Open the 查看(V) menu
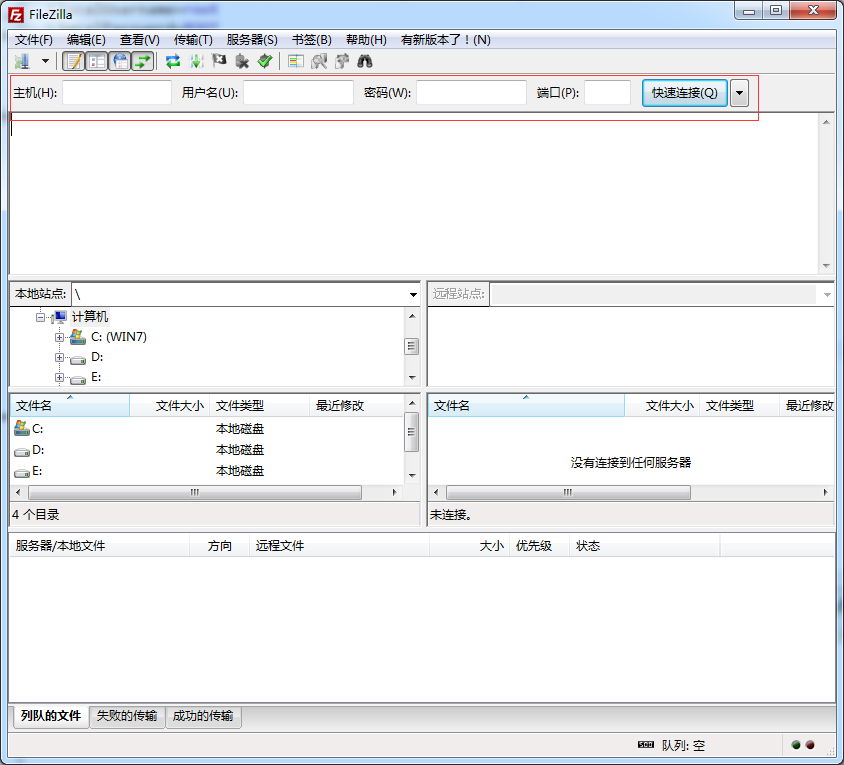This screenshot has height=765, width=844. click(139, 40)
